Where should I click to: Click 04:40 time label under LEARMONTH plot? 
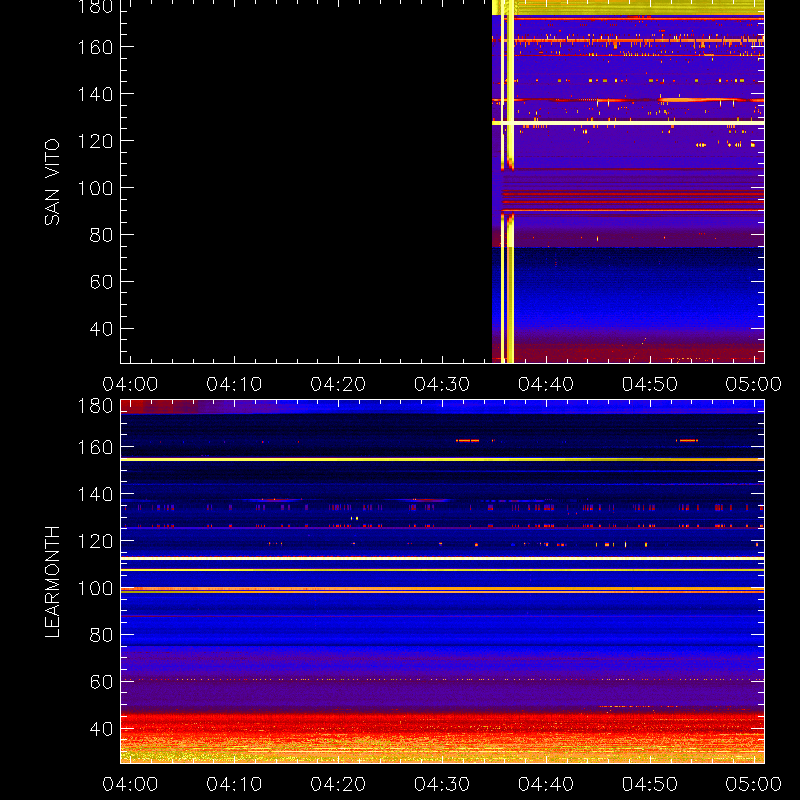pos(546,784)
